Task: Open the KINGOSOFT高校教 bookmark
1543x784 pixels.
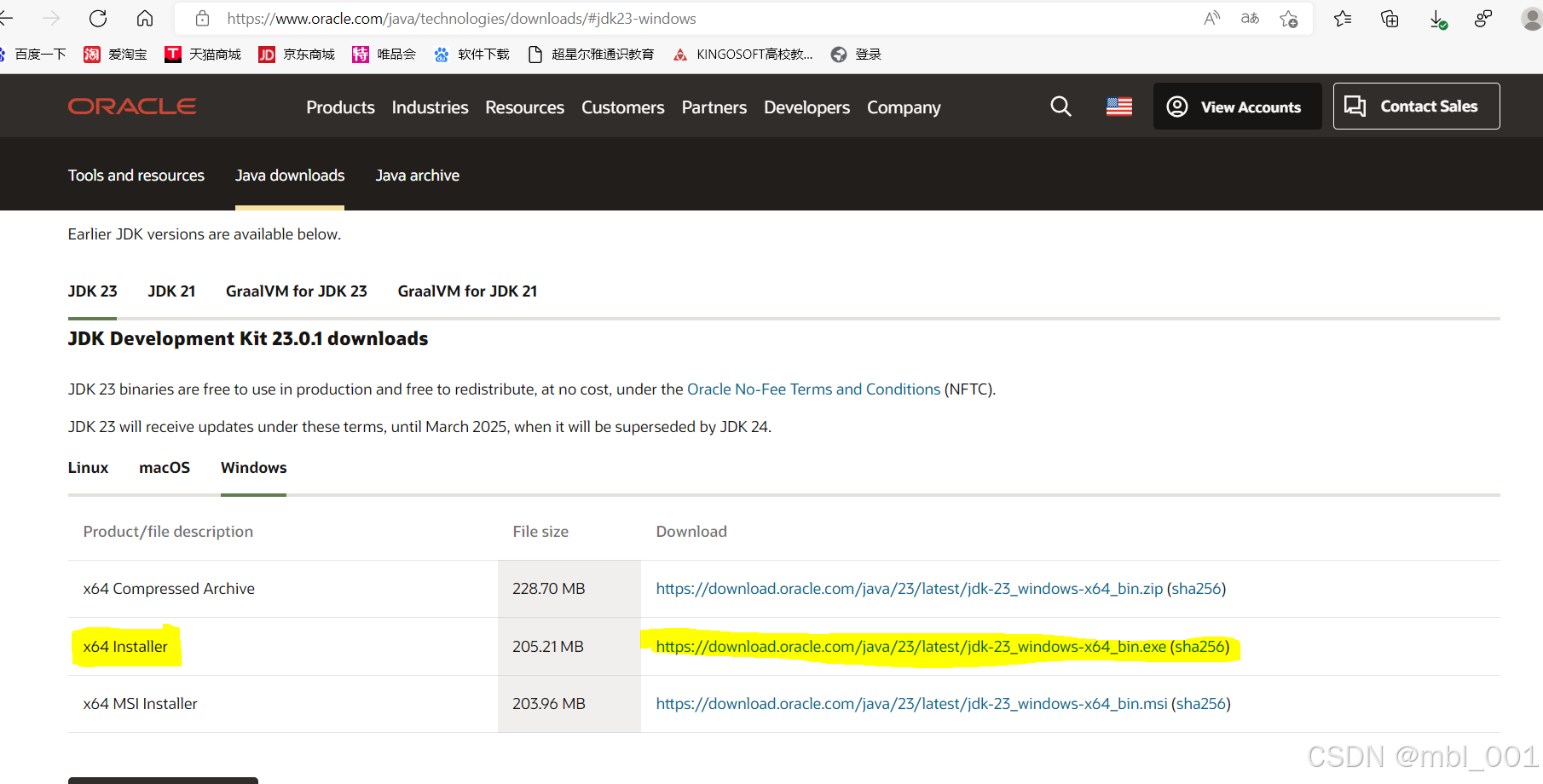Action: click(743, 55)
